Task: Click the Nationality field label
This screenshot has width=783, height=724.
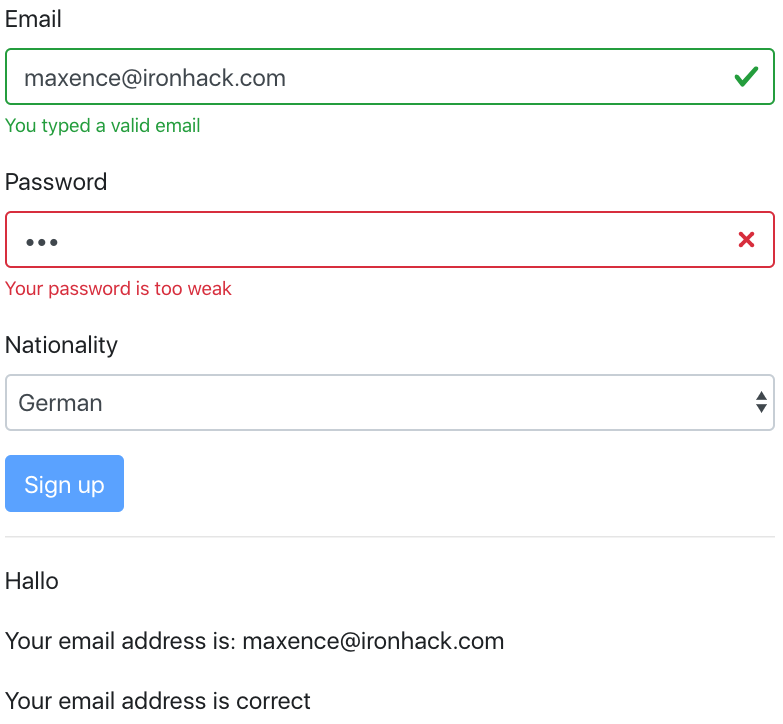Action: pos(61,345)
